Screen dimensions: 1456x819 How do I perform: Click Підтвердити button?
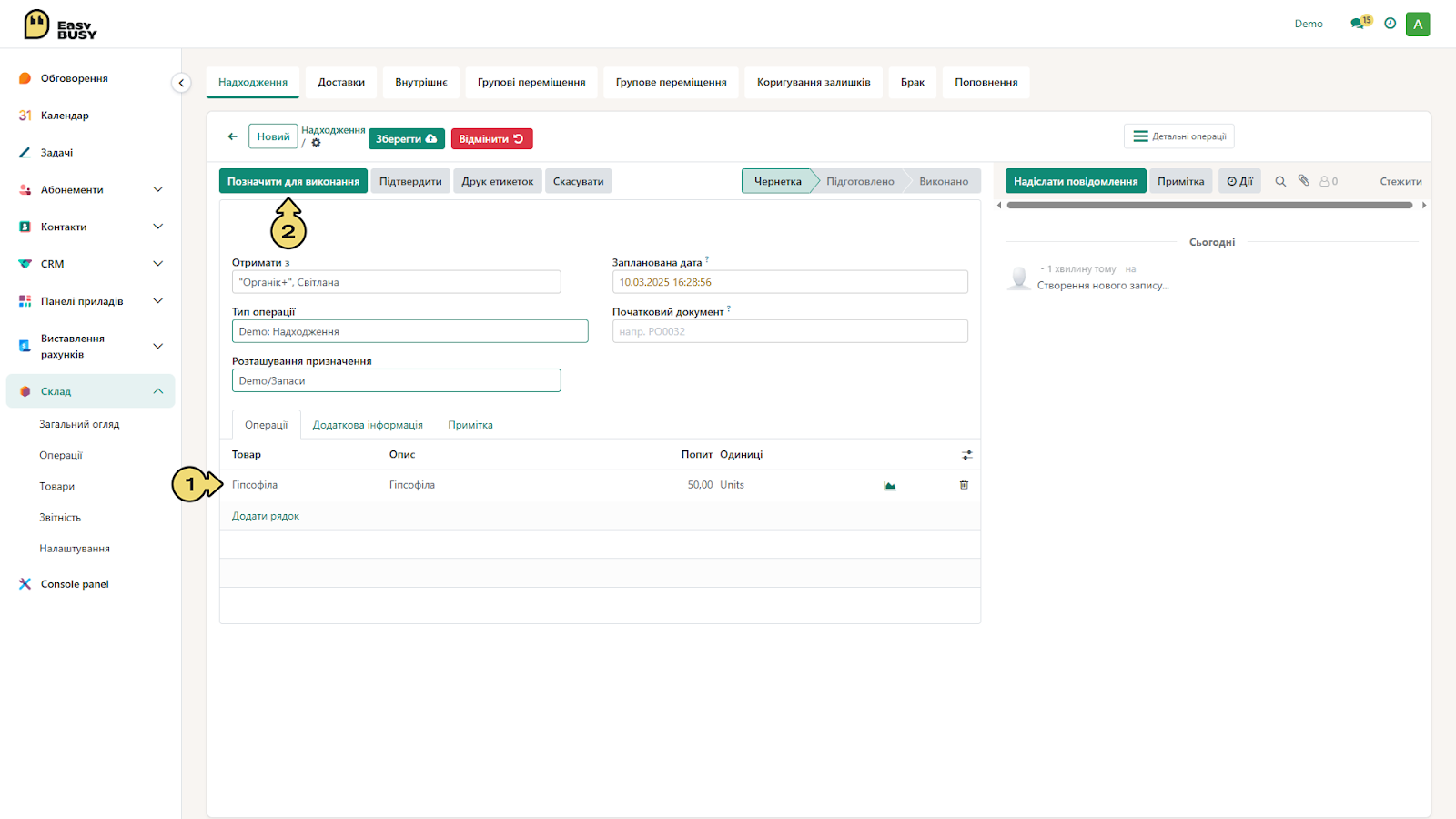click(x=410, y=181)
